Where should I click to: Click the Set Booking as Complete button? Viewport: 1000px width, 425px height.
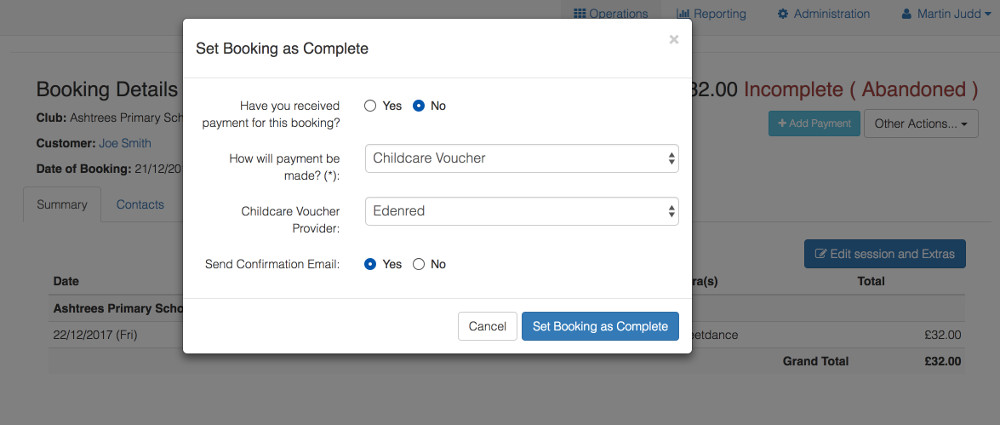point(600,326)
